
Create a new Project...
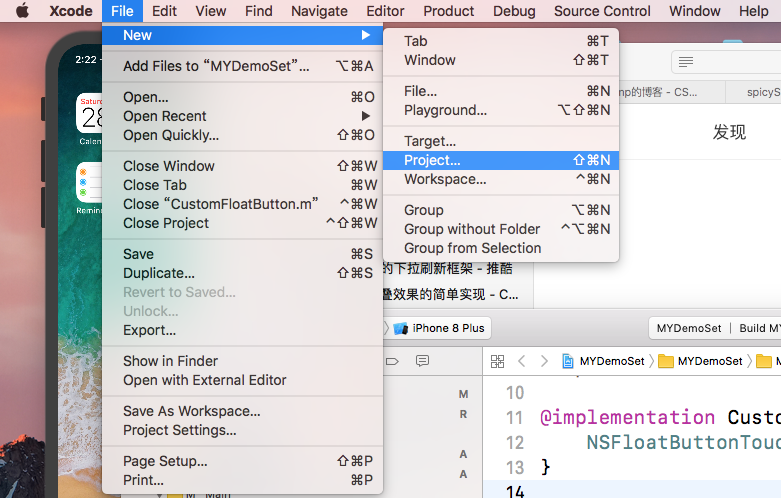pyautogui.click(x=501, y=160)
